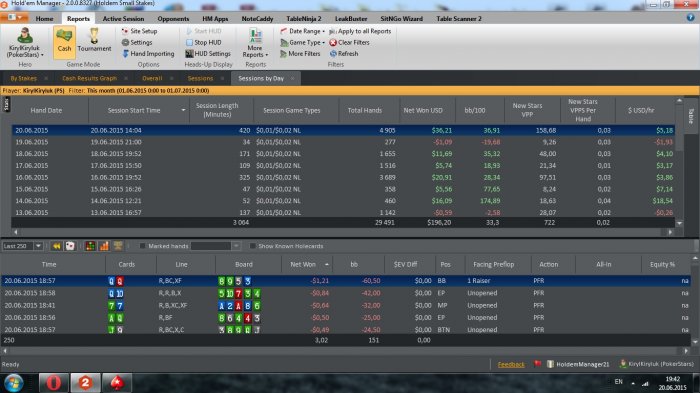Image resolution: width=700 pixels, height=393 pixels.
Task: Enable the Marked hands checkbox
Action: pos(142,246)
